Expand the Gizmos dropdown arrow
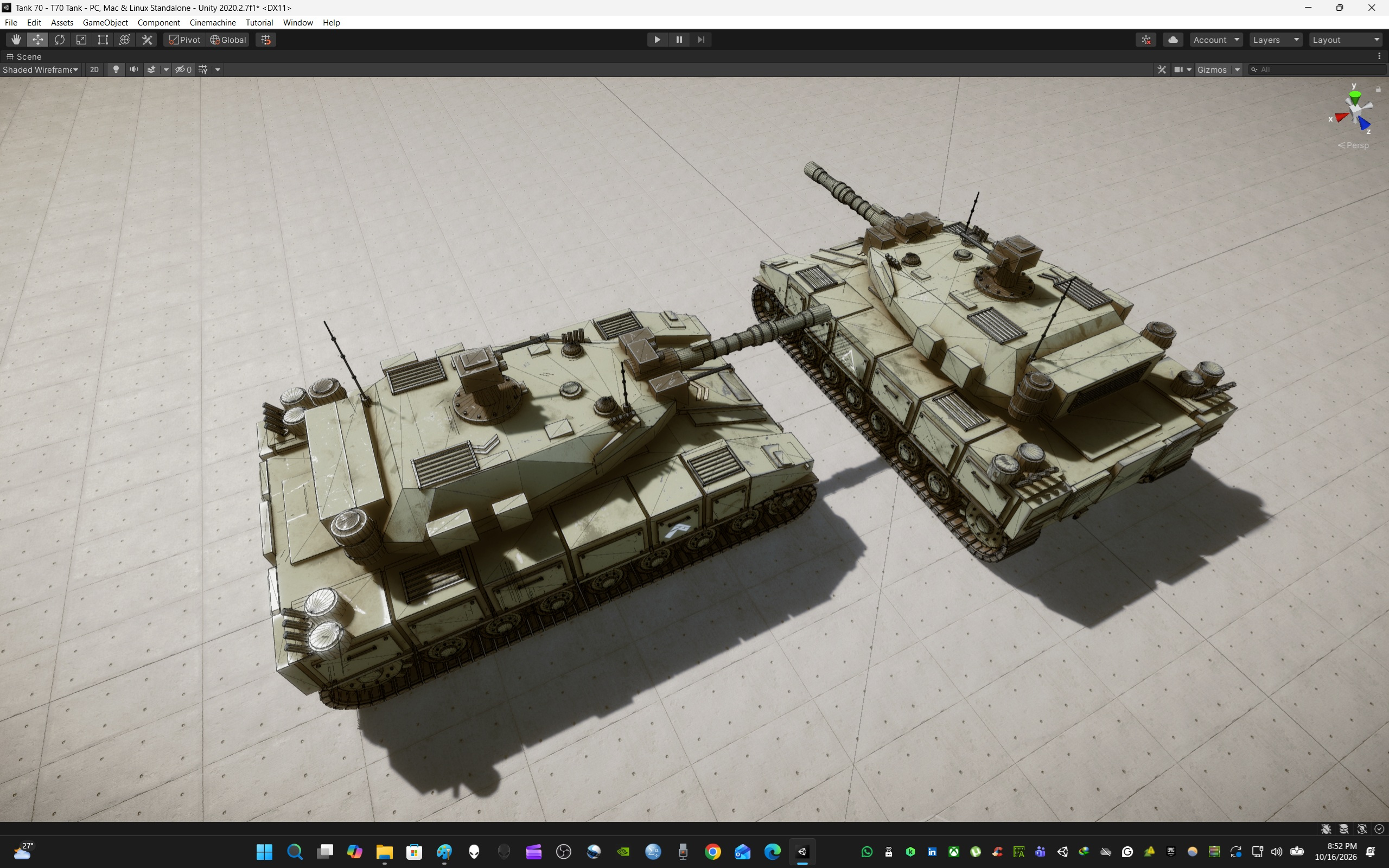The image size is (1389, 868). tap(1238, 69)
